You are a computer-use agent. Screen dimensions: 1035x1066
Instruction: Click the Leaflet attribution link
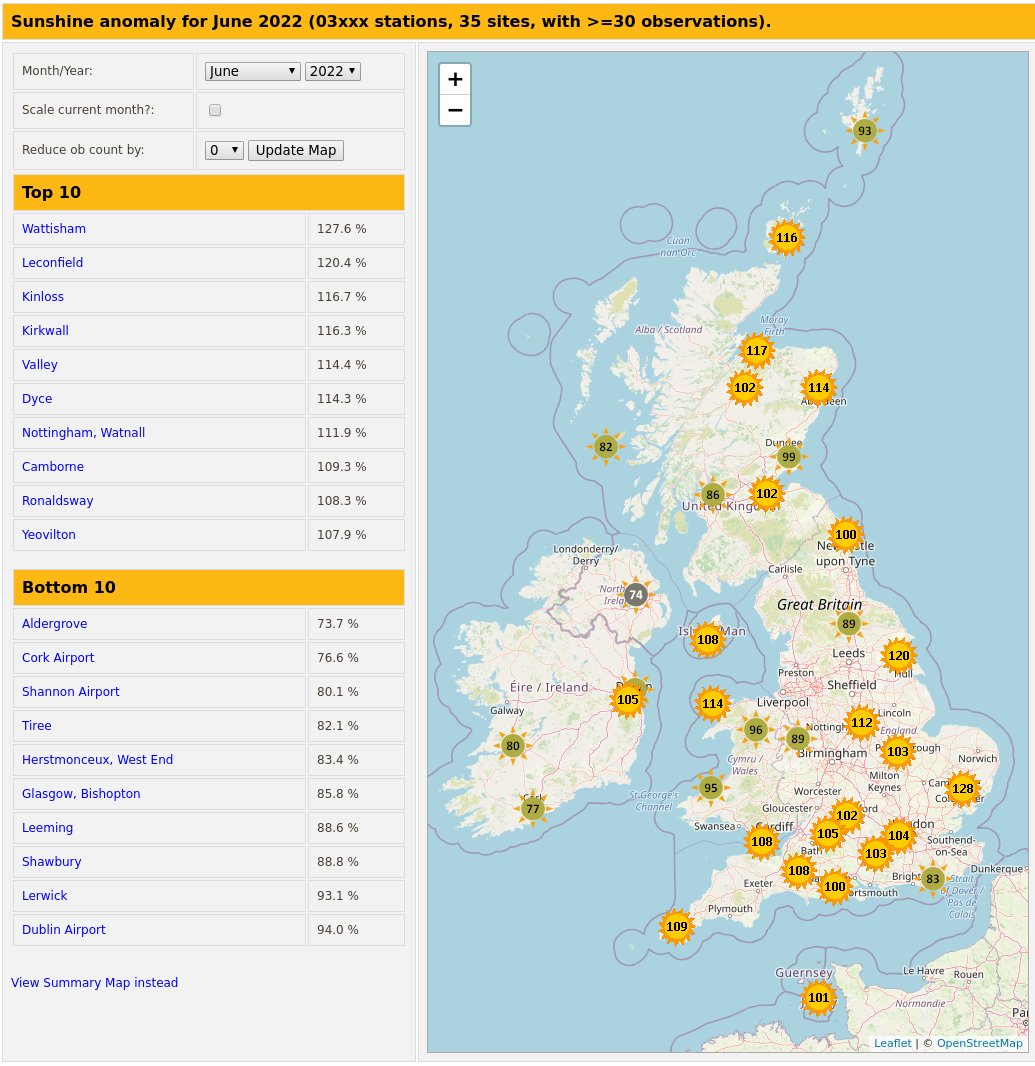[x=892, y=1043]
